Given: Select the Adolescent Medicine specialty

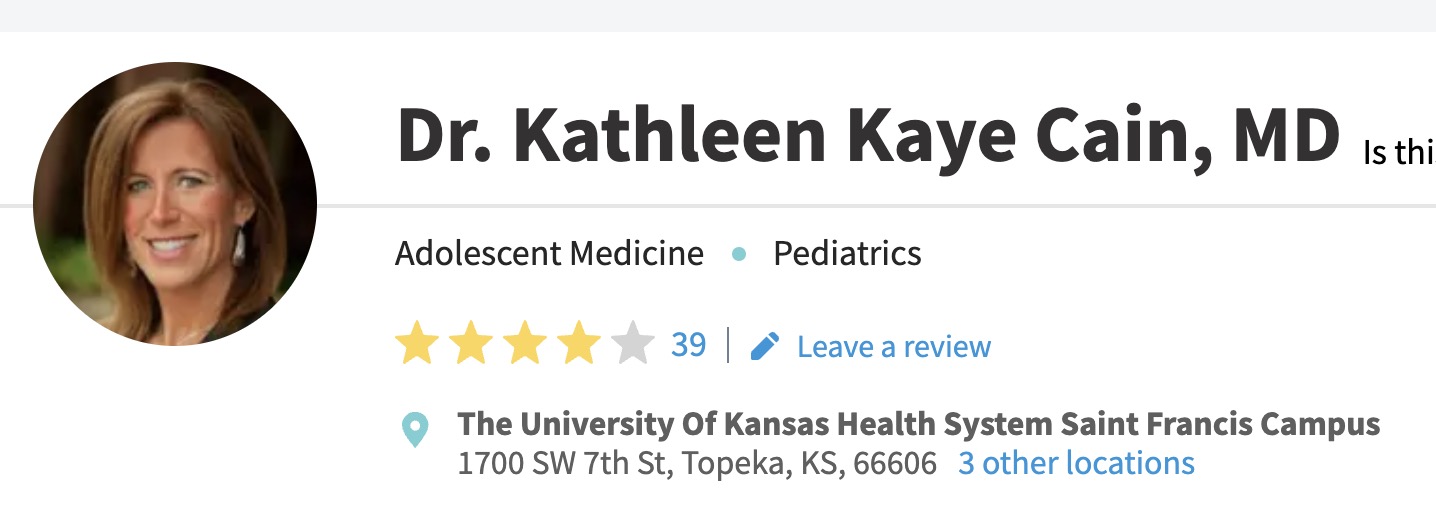Looking at the screenshot, I should click(549, 253).
